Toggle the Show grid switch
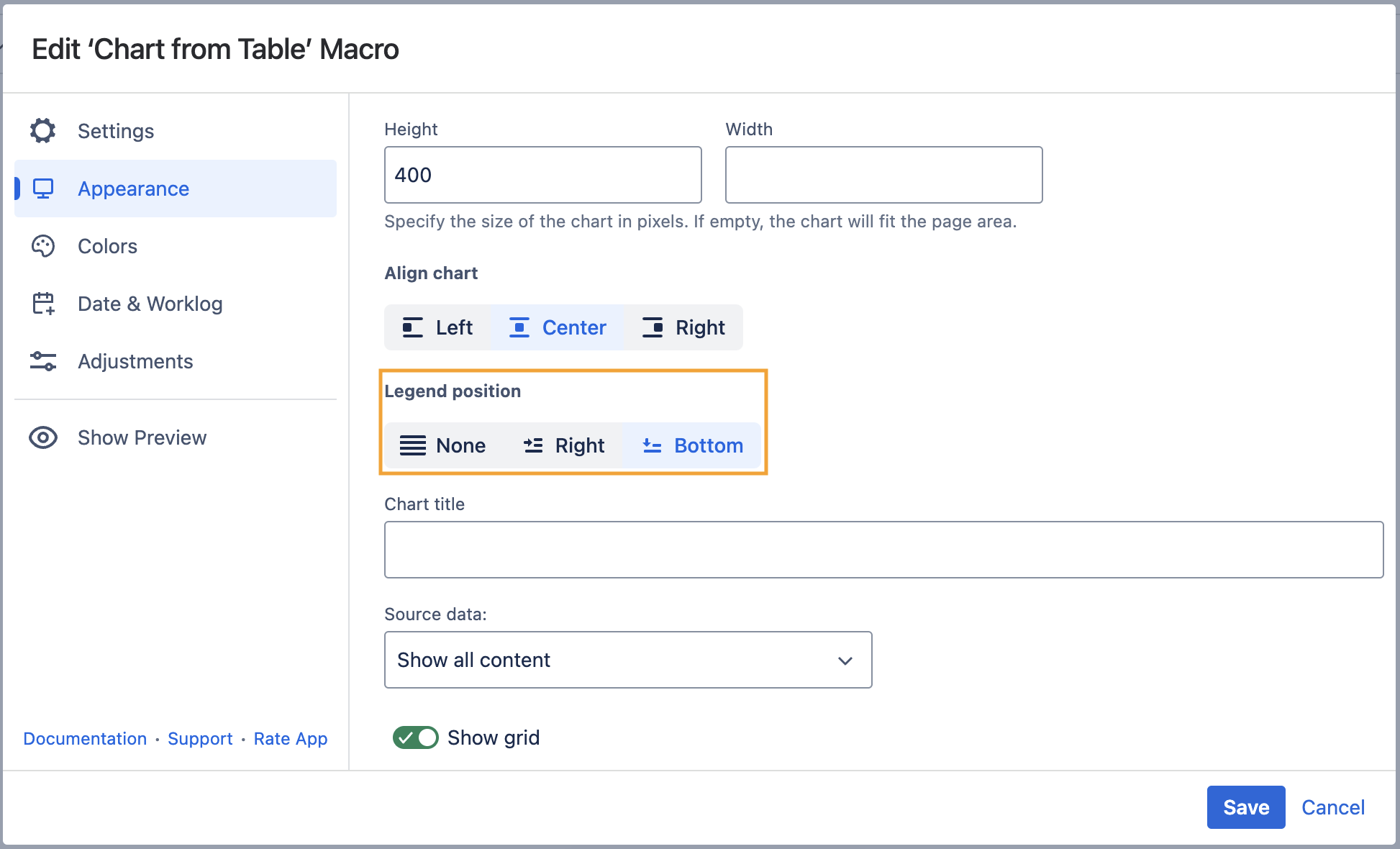This screenshot has width=1400, height=849. [x=415, y=737]
